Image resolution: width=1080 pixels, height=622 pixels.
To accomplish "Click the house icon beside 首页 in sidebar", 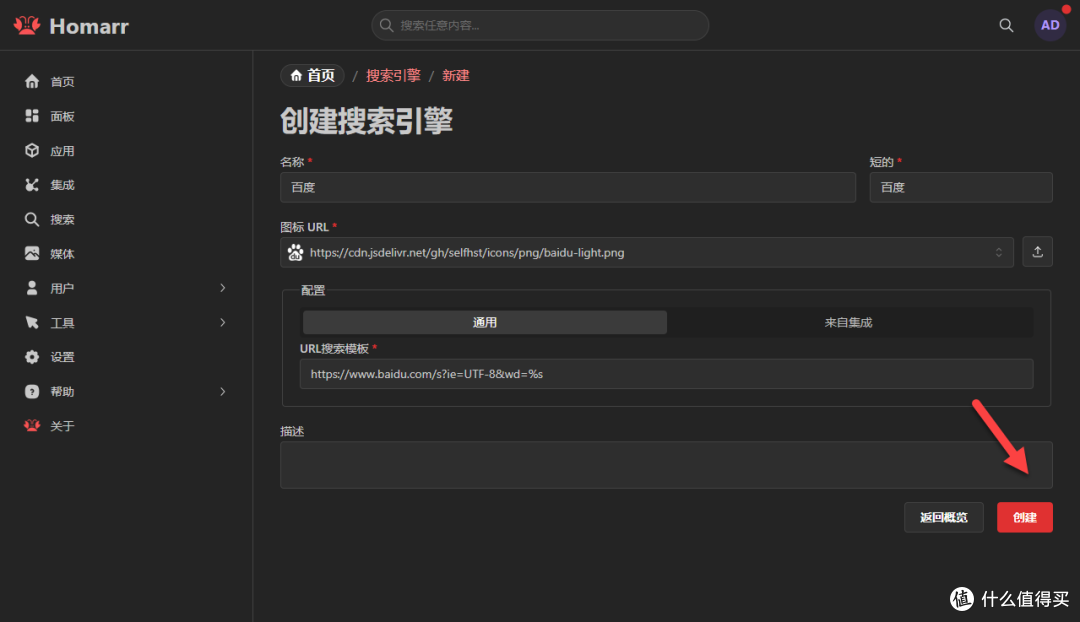I will pyautogui.click(x=32, y=81).
